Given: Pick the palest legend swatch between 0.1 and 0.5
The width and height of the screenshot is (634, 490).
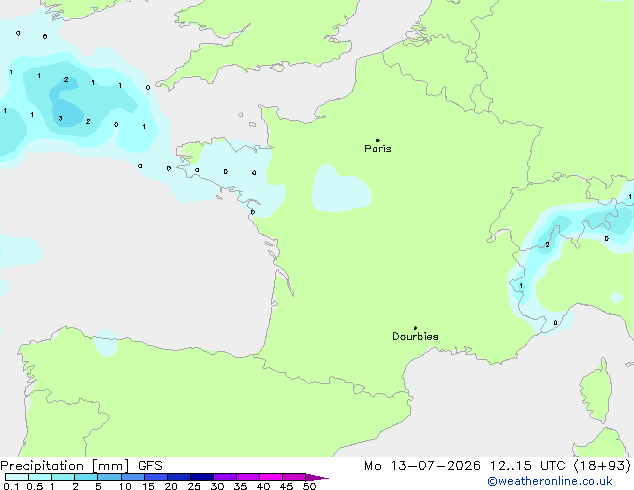Looking at the screenshot, I should 17,477.
